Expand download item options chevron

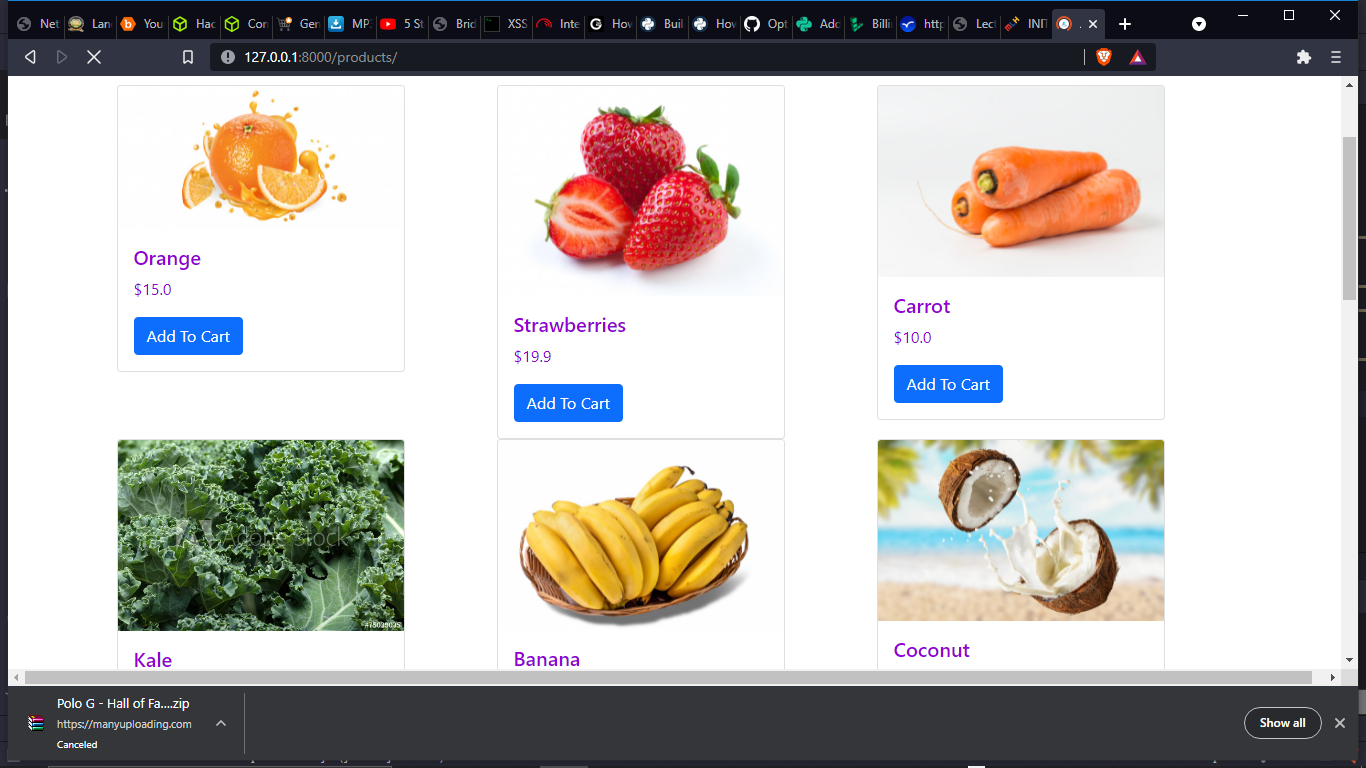coord(221,723)
